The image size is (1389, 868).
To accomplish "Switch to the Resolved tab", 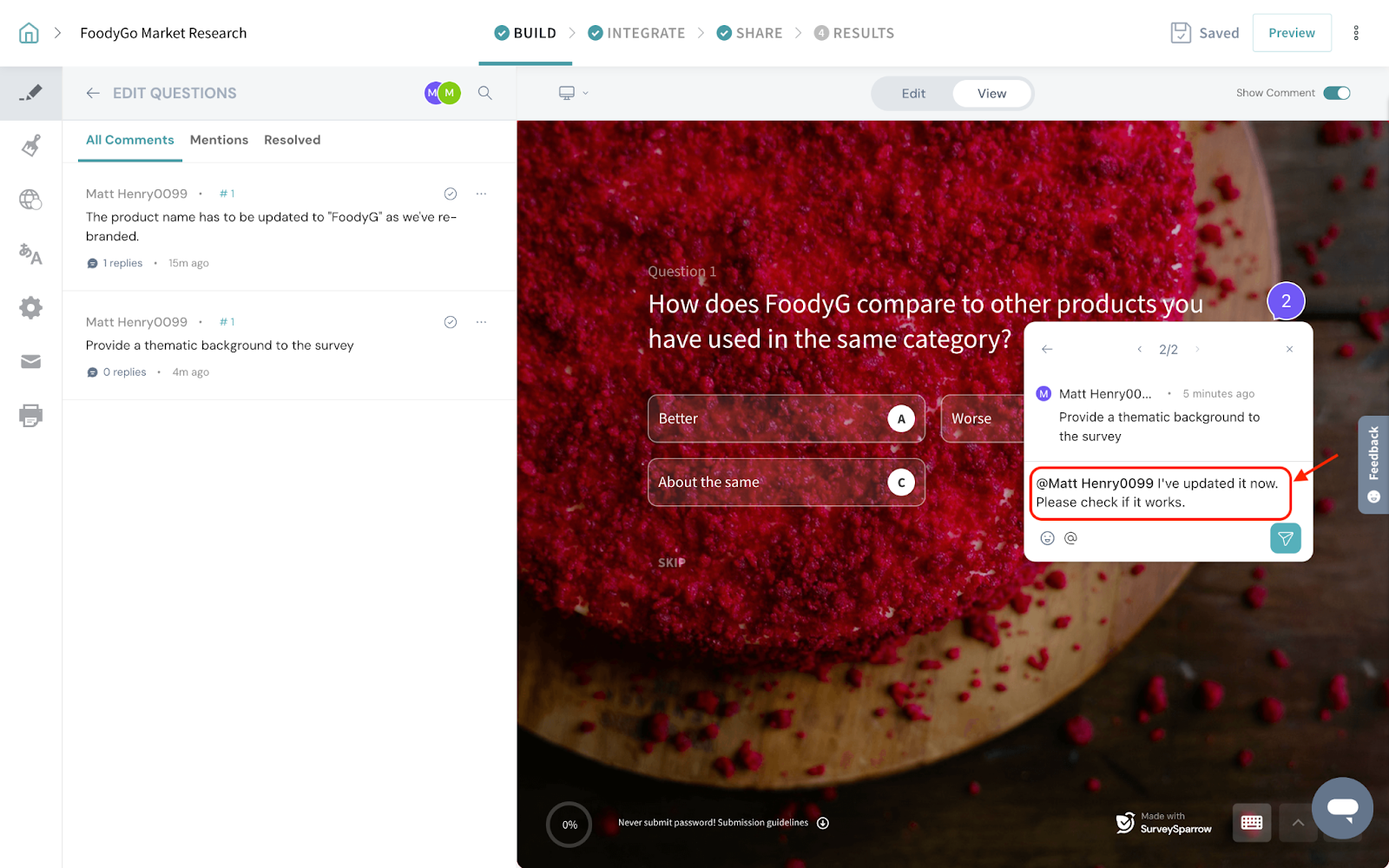I will pos(292,140).
